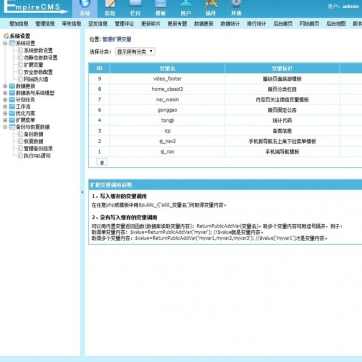Click the 系统设置 panel header icon

pos(6,36)
